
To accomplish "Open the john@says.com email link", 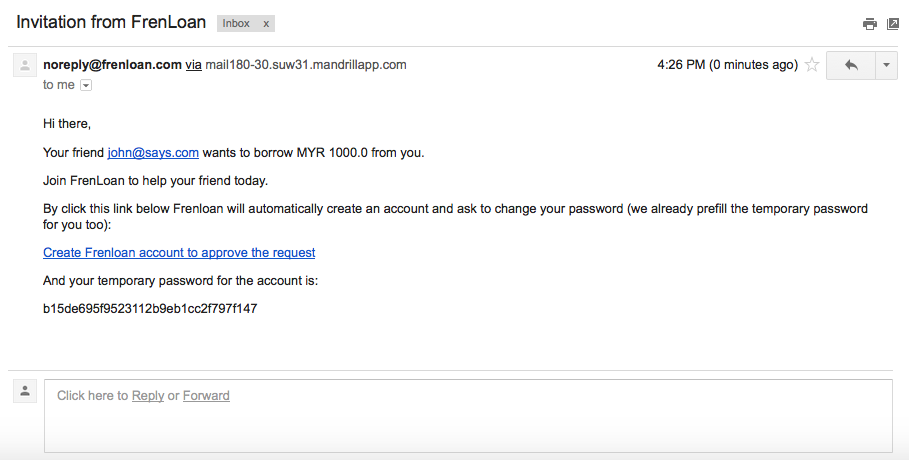I will coord(153,153).
